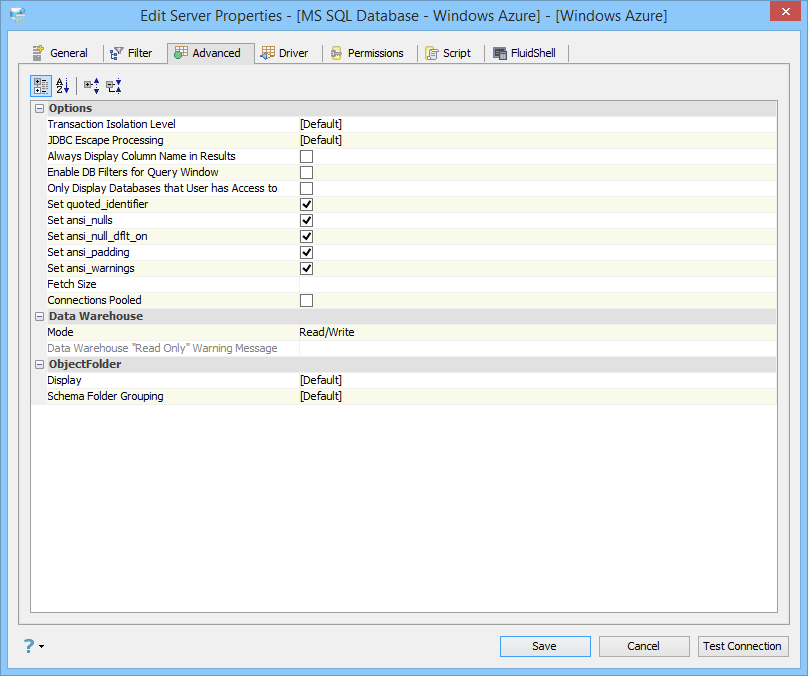808x676 pixels.
Task: Select the Advanced tab
Action: 210,53
